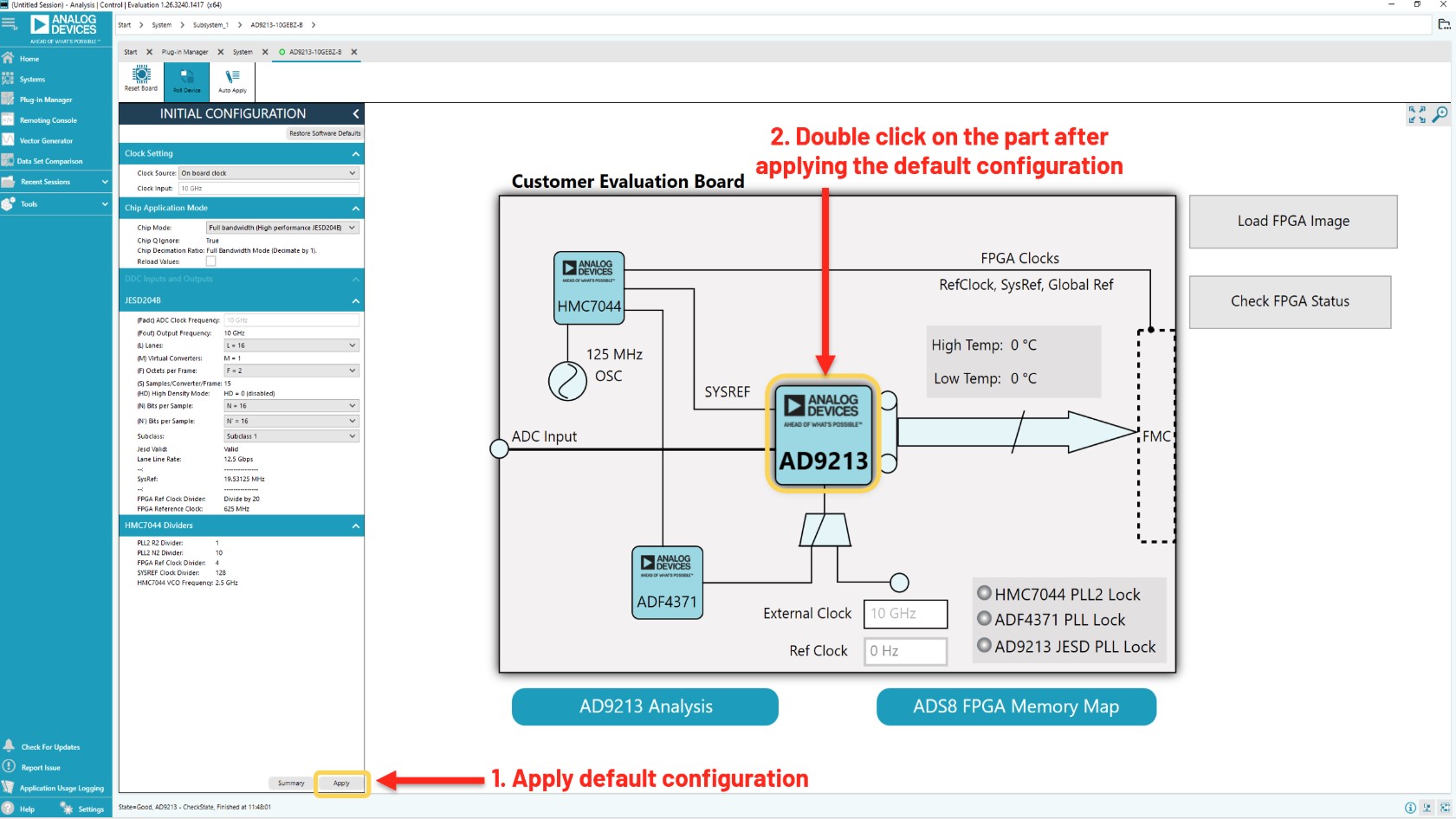Open the Systems icon in sidebar
This screenshot has width=1456, height=819.
8,79
